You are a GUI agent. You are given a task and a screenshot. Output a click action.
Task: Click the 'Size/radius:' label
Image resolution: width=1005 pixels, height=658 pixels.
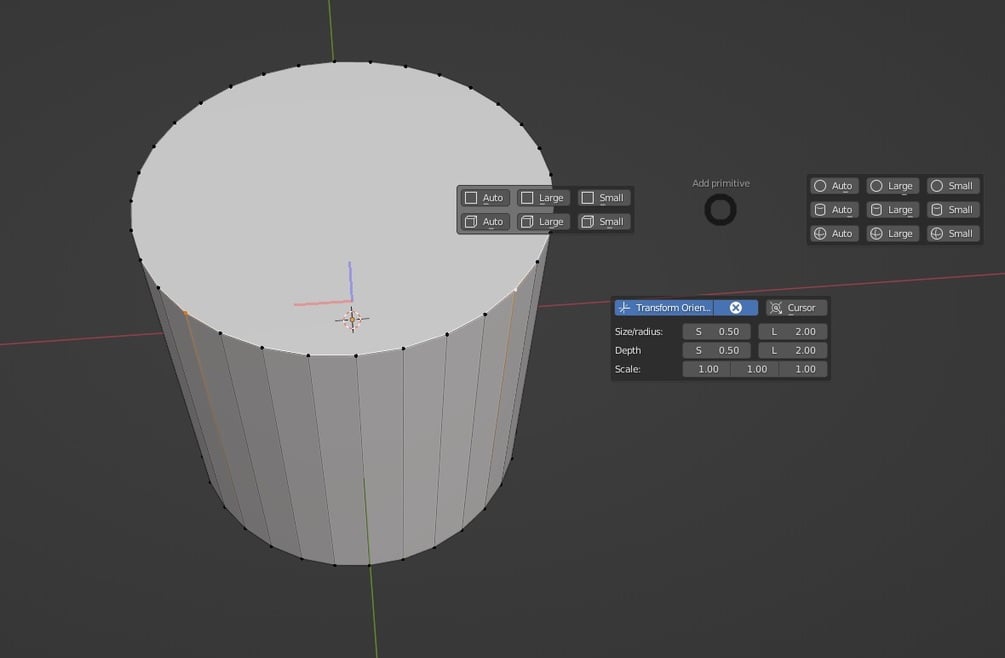(x=638, y=332)
